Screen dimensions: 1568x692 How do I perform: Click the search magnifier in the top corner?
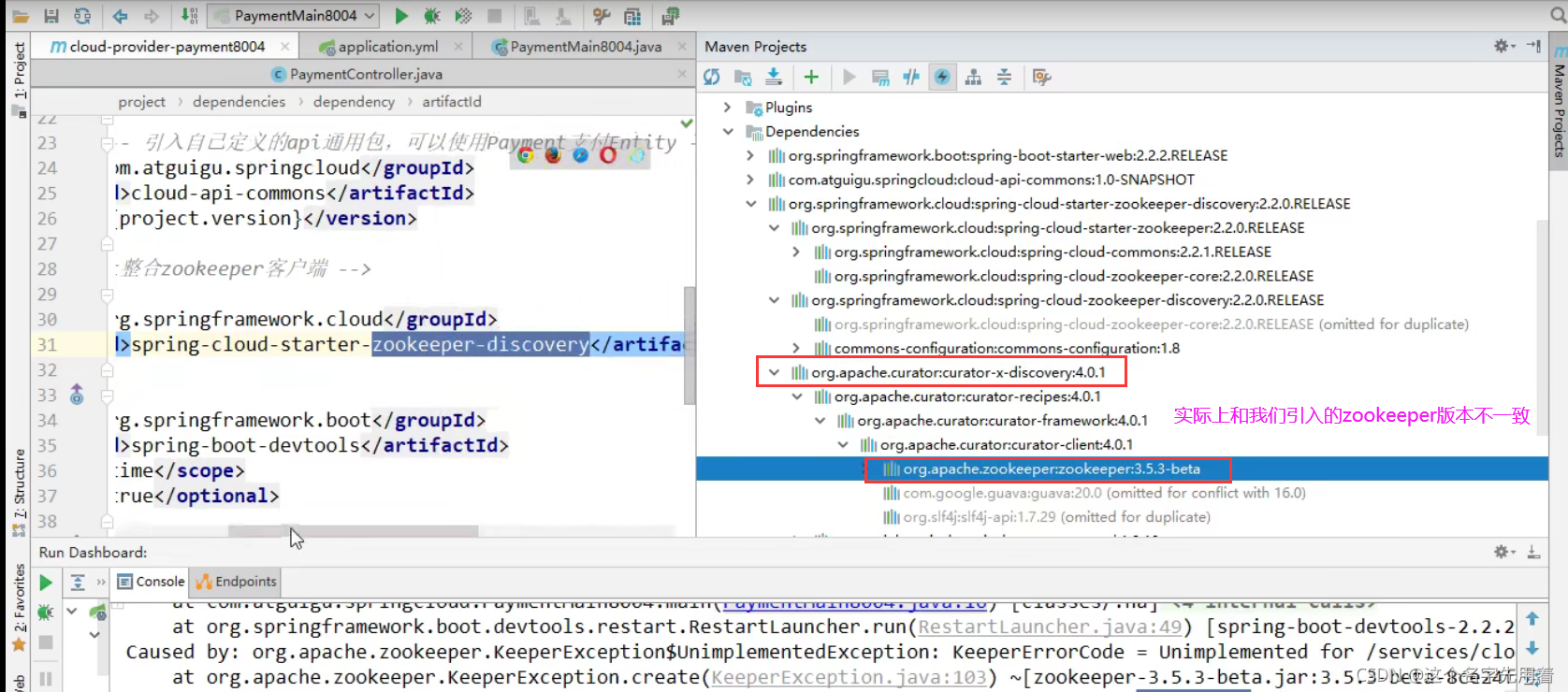[x=1558, y=15]
